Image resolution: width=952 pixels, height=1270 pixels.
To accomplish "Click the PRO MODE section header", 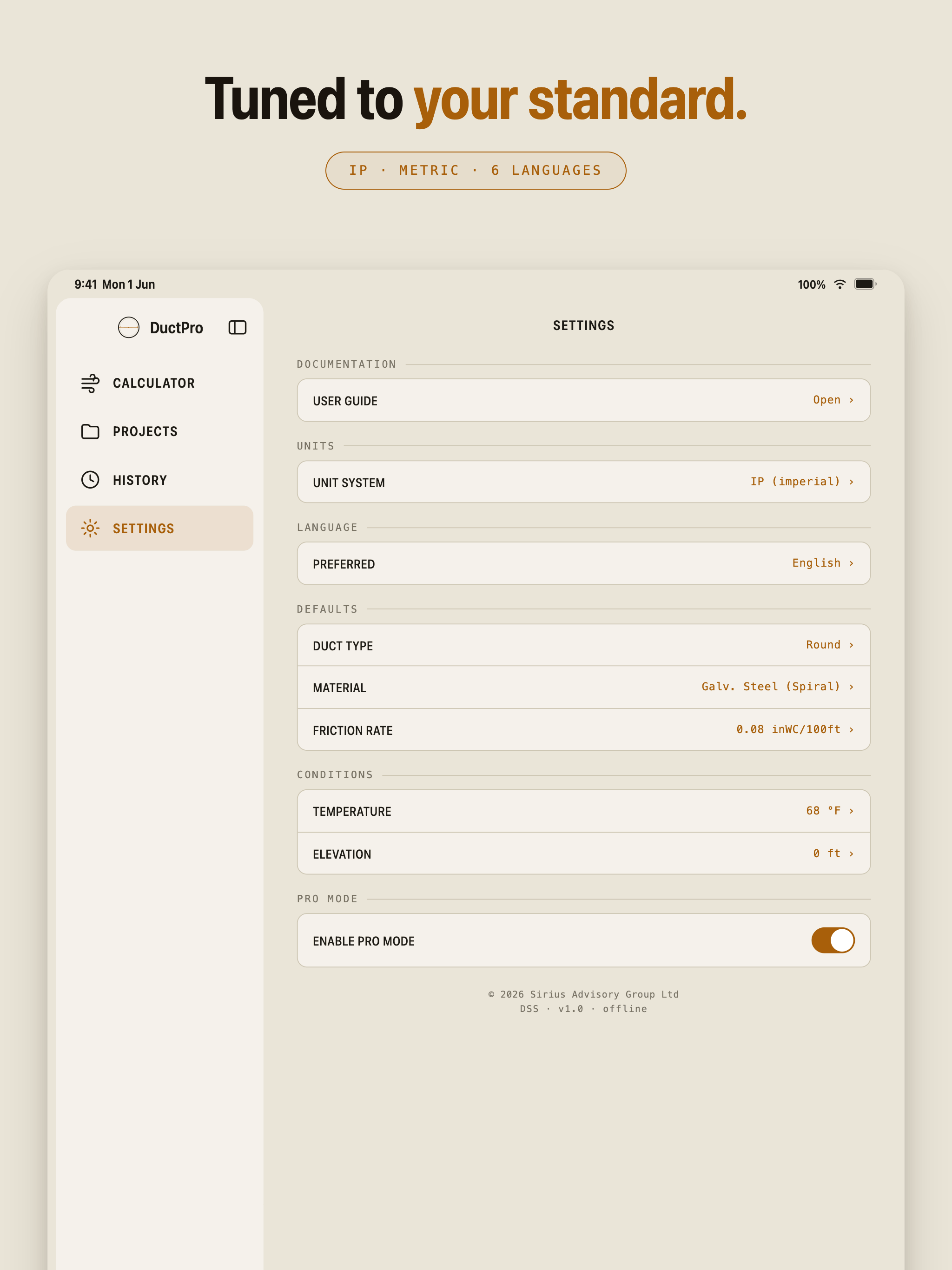I will click(x=327, y=899).
